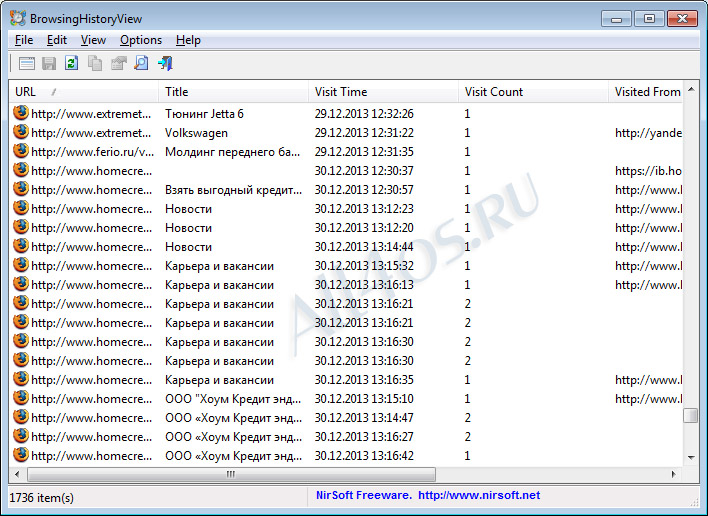Select ООО «Хоум Кредит row at 13:14:47
This screenshot has width=708, height=516.
(346, 418)
